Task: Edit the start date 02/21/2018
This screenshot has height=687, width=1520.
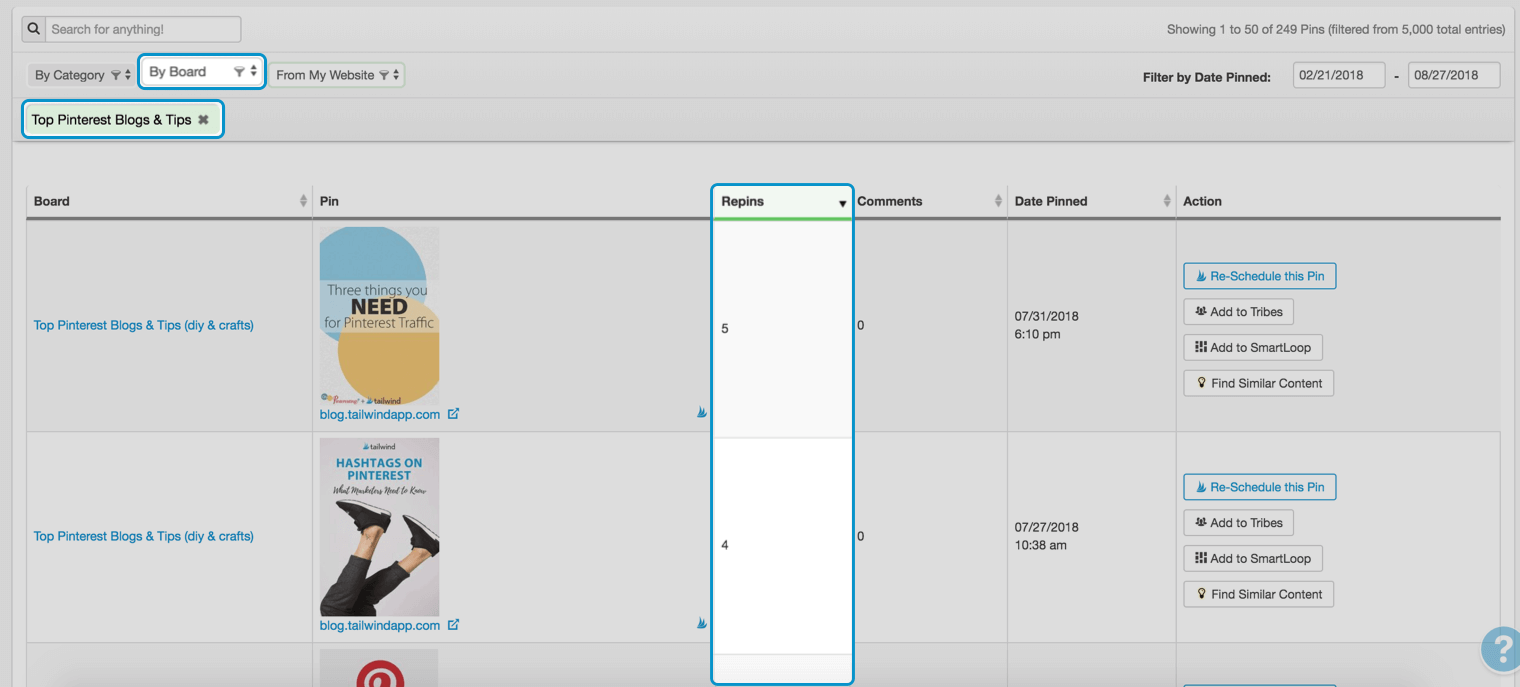Action: pos(1339,75)
